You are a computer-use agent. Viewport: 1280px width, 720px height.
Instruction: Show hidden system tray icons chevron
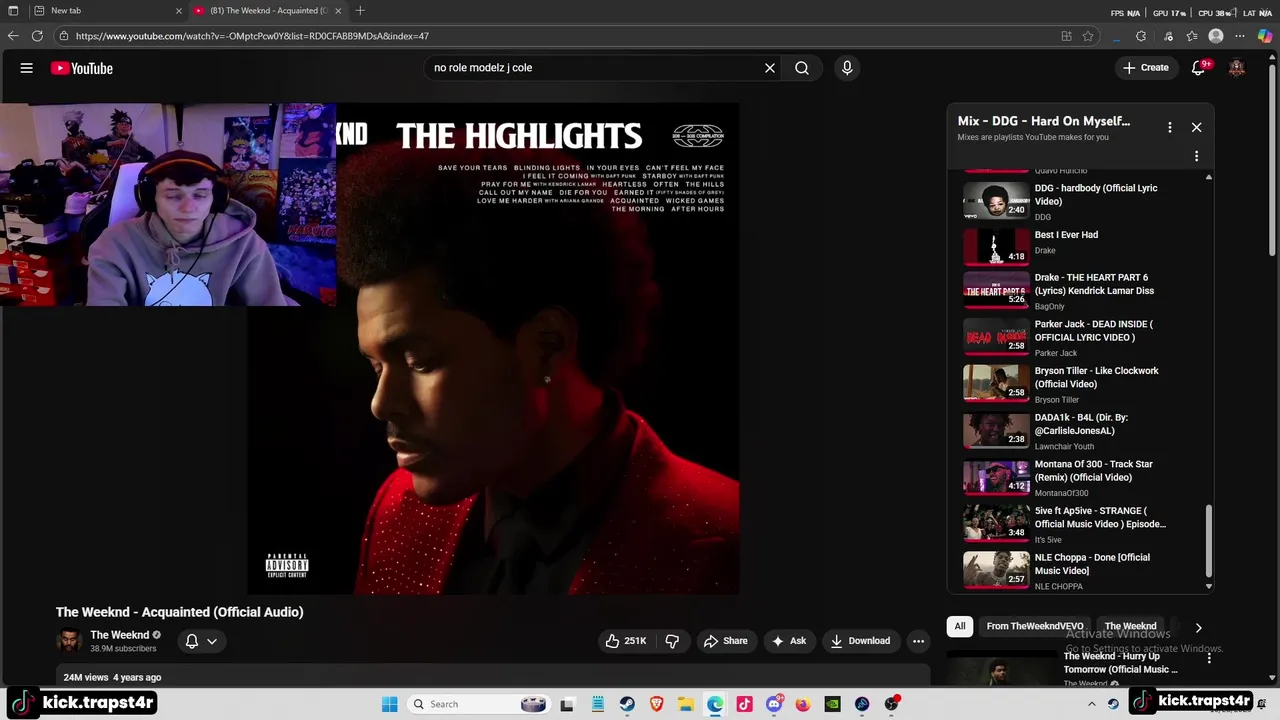pyautogui.click(x=1091, y=704)
